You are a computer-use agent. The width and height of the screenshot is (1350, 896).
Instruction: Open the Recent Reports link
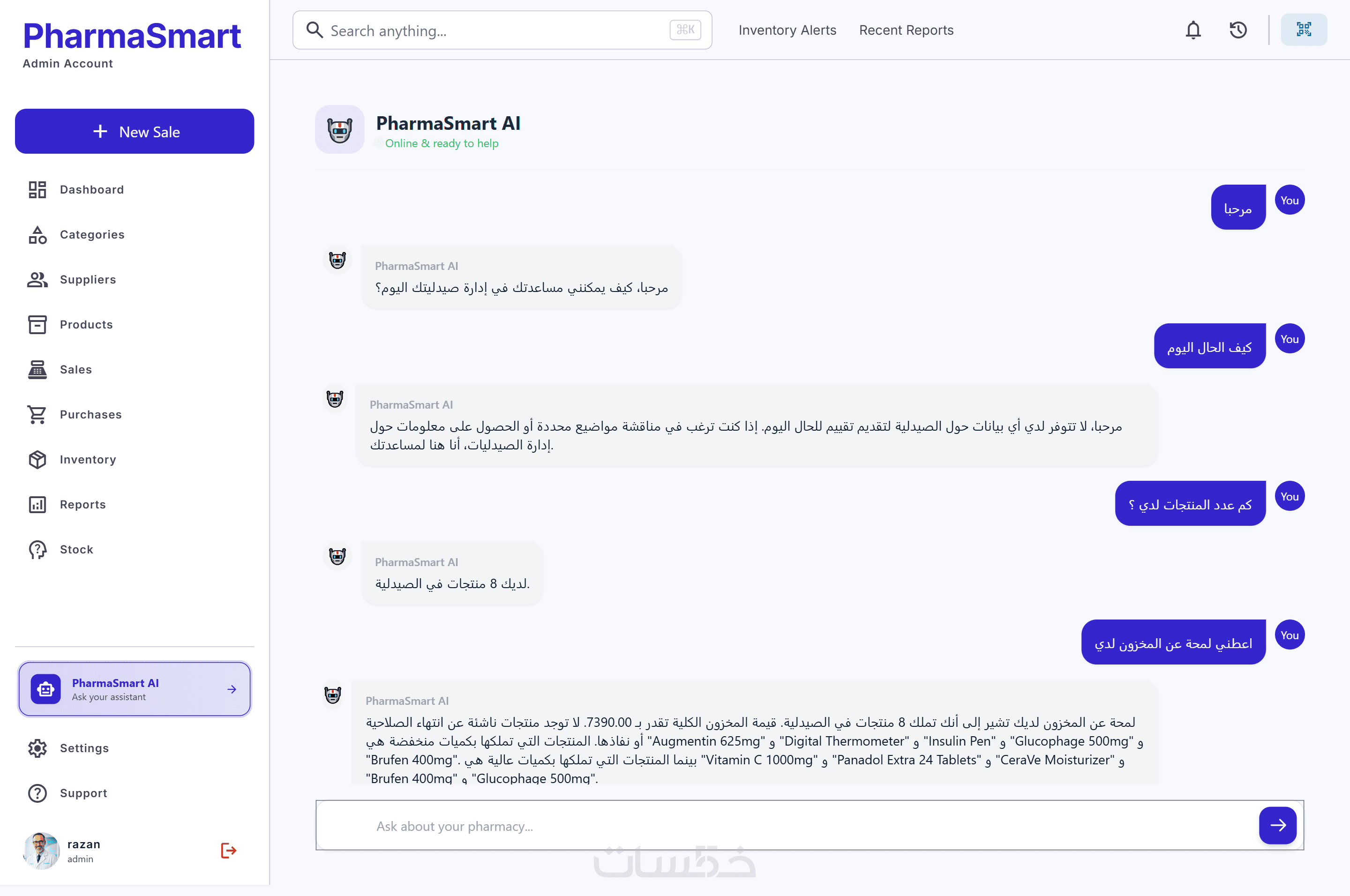pyautogui.click(x=906, y=30)
